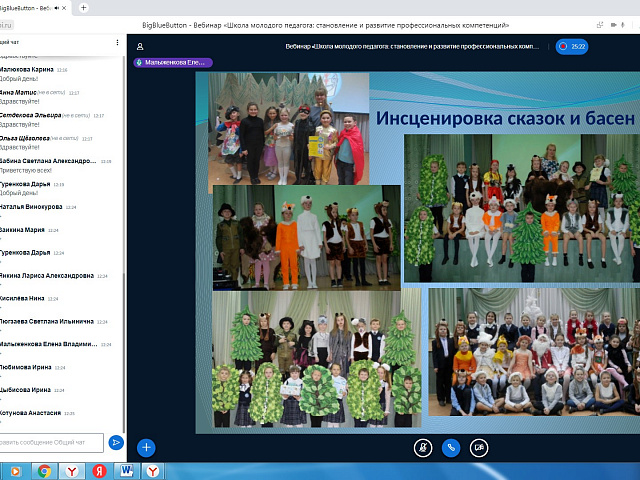640x480 pixels.
Task: Toggle webcam sharing button
Action: tap(479, 448)
